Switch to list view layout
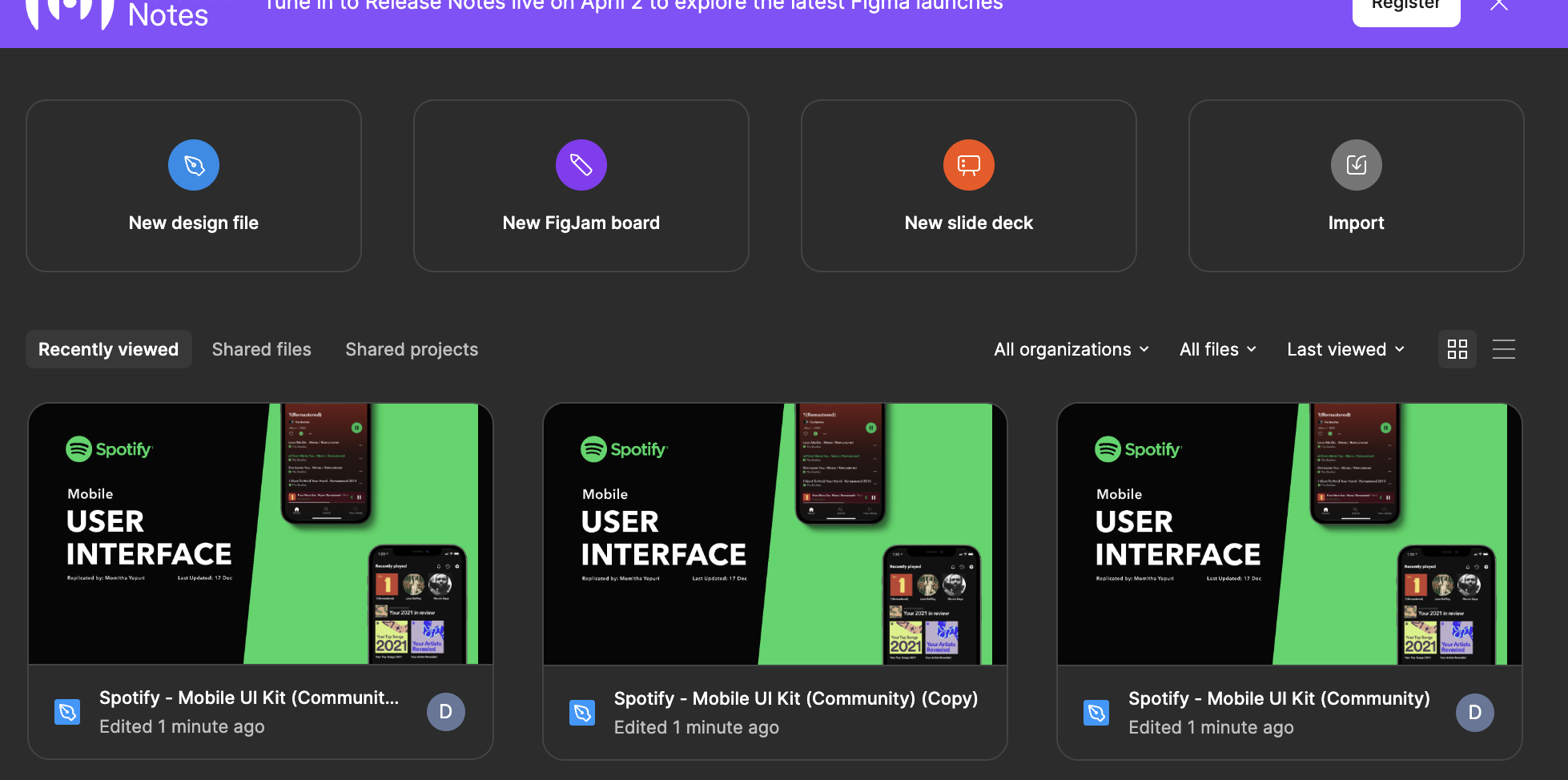 point(1504,349)
